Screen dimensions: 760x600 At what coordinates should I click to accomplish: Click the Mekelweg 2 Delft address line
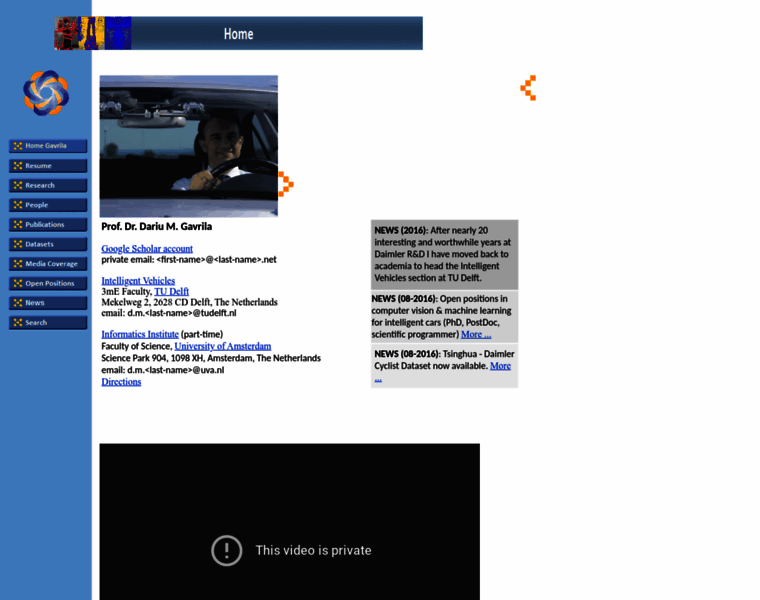point(190,302)
